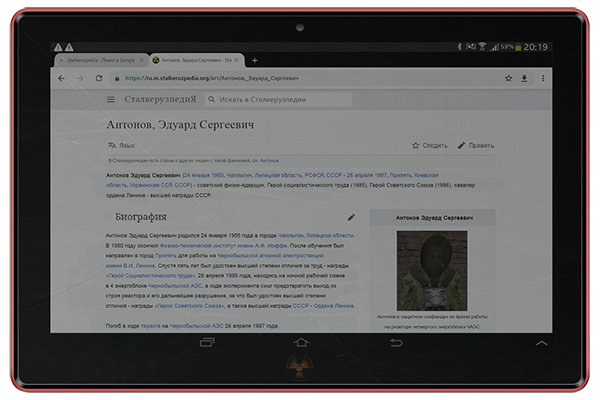
Task: Open the Android recent apps button
Action: coord(207,343)
